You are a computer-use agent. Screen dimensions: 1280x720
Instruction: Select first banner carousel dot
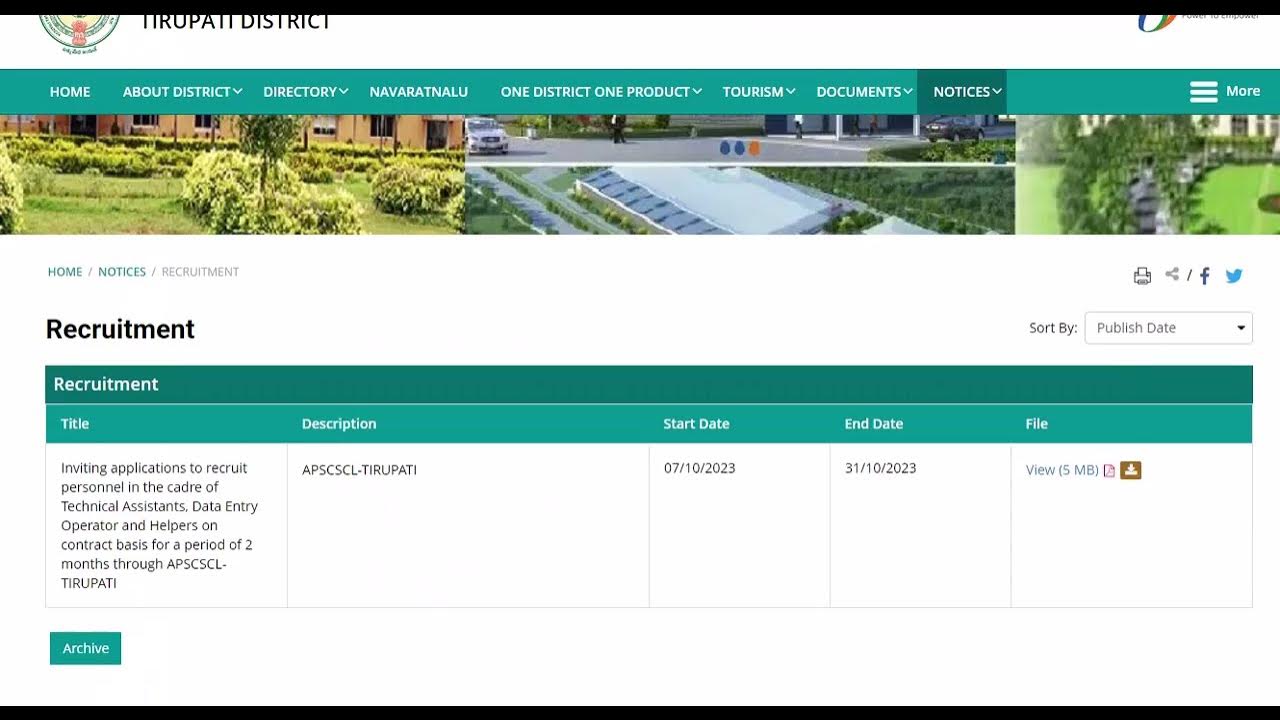point(726,148)
